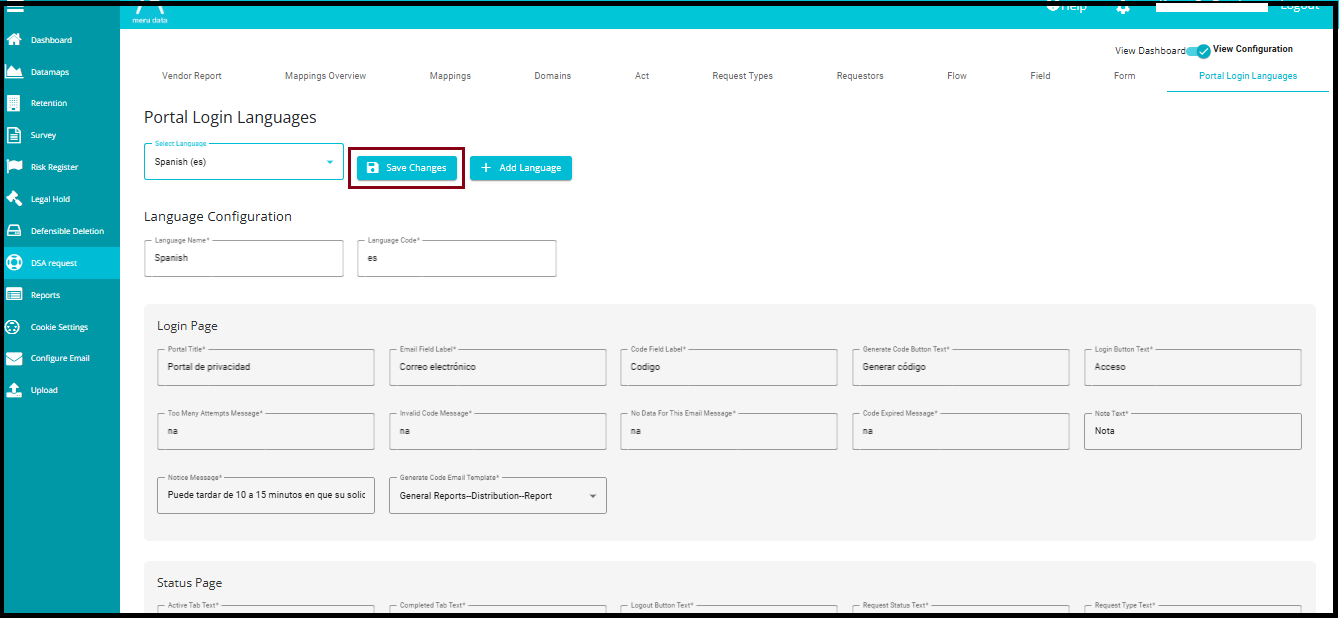Click the Configure Email envelope icon
This screenshot has width=1339, height=618.
coord(14,358)
